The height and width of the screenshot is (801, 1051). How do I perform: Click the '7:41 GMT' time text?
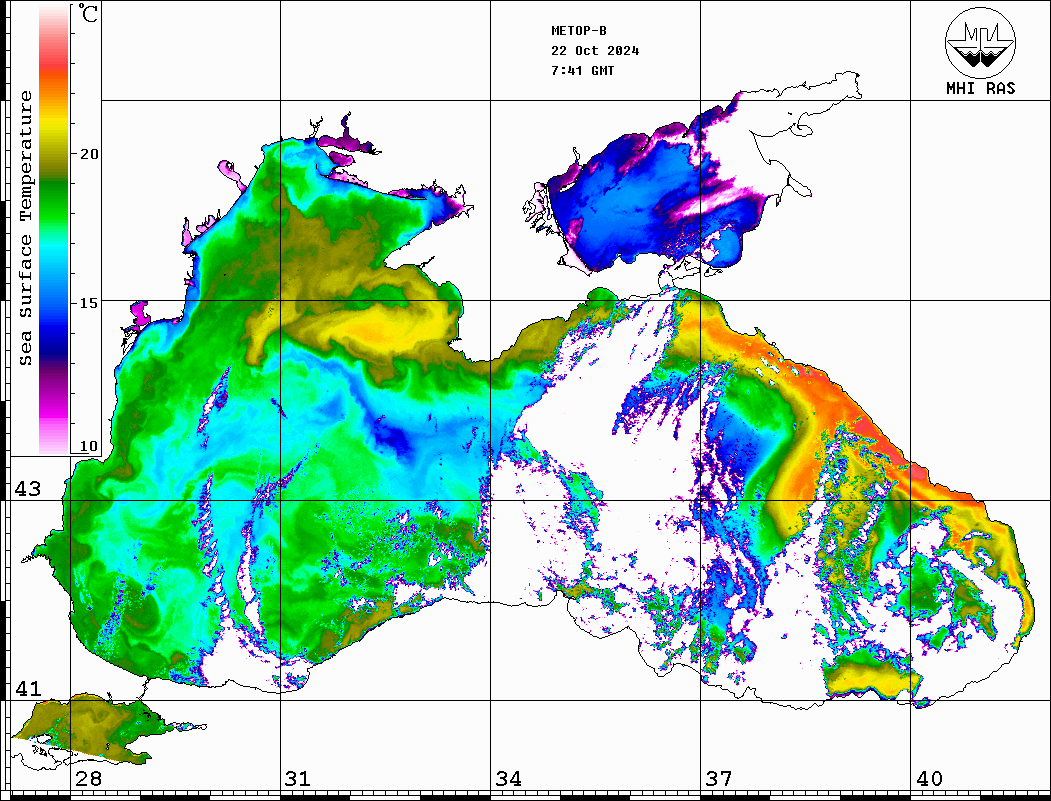(x=582, y=71)
